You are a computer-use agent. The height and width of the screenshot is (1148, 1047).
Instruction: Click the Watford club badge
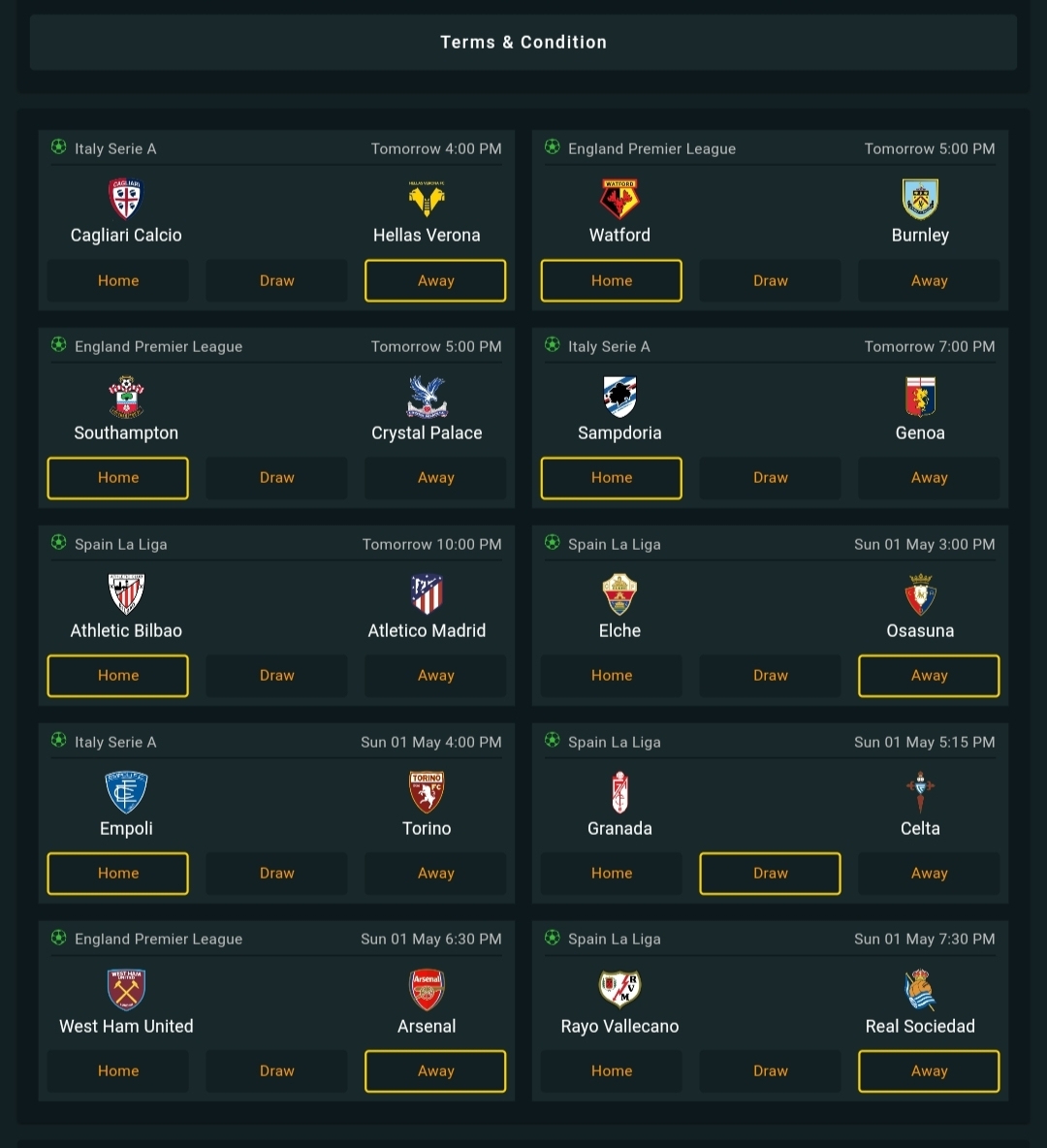pyautogui.click(x=619, y=199)
